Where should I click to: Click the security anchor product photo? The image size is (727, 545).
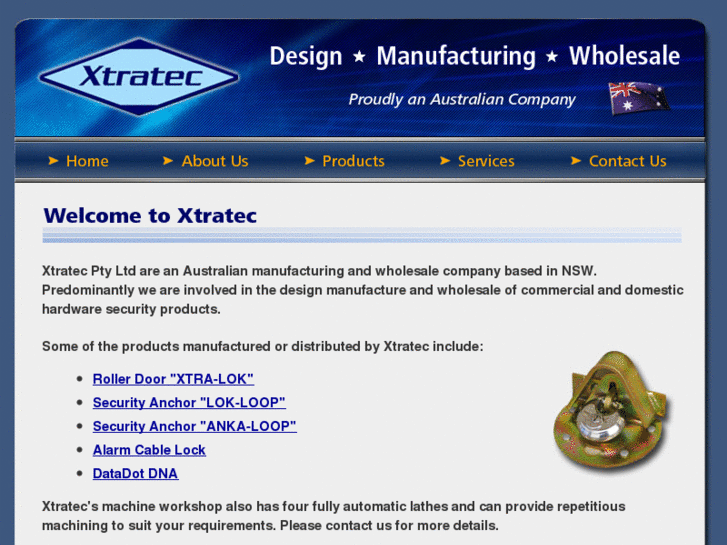pyautogui.click(x=612, y=411)
